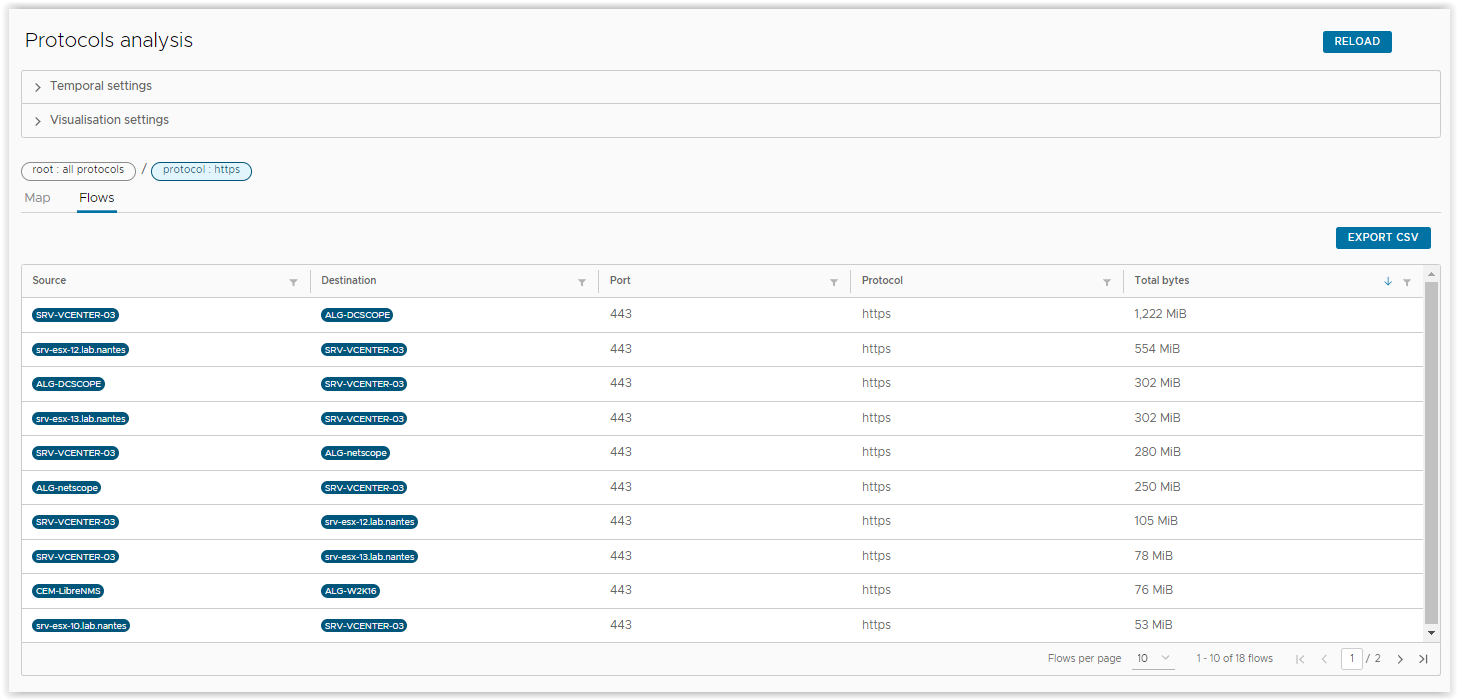Click the table vertical scrollbar thumb

[x=1431, y=453]
